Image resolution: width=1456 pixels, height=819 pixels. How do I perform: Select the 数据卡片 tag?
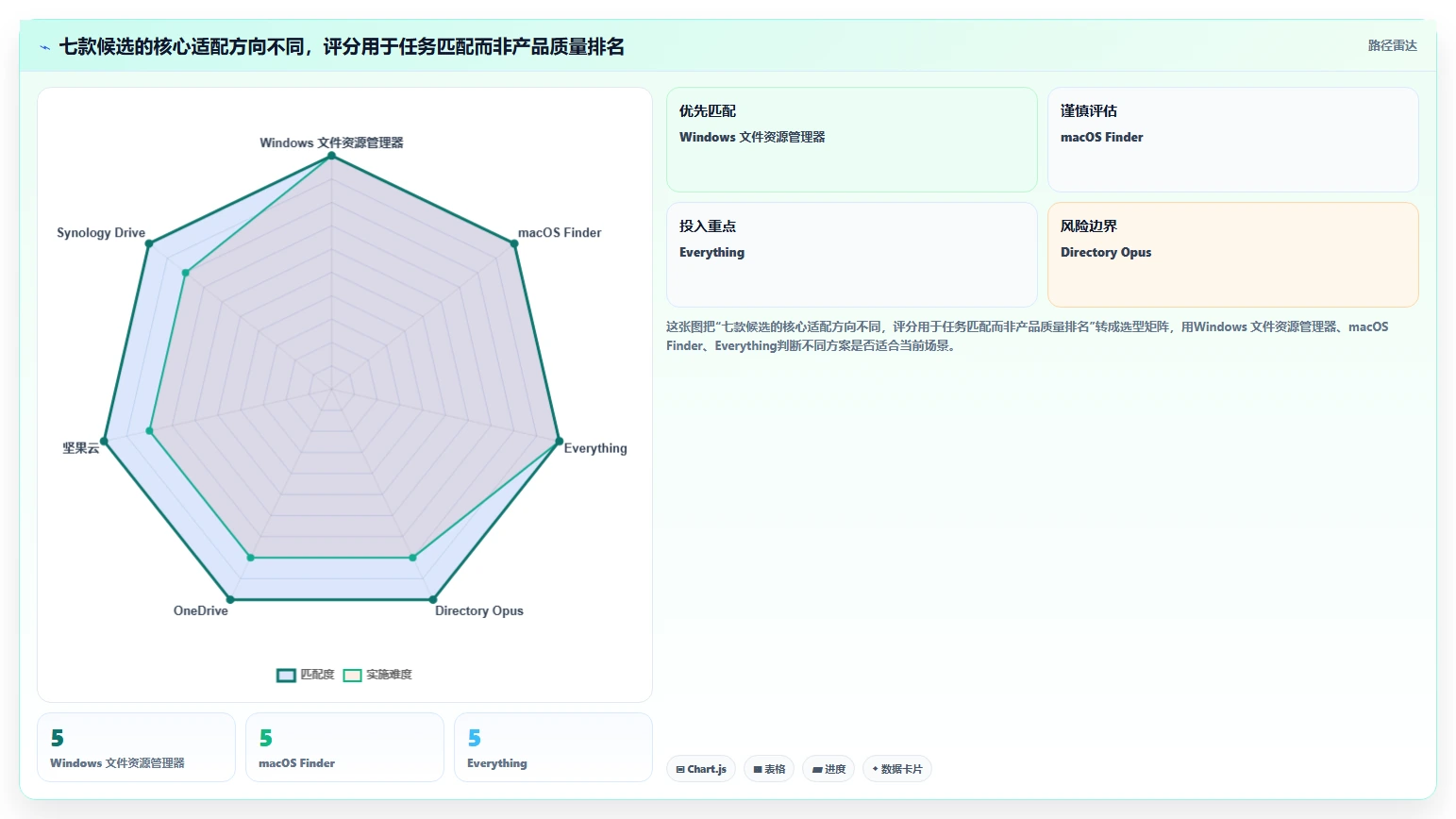point(896,769)
